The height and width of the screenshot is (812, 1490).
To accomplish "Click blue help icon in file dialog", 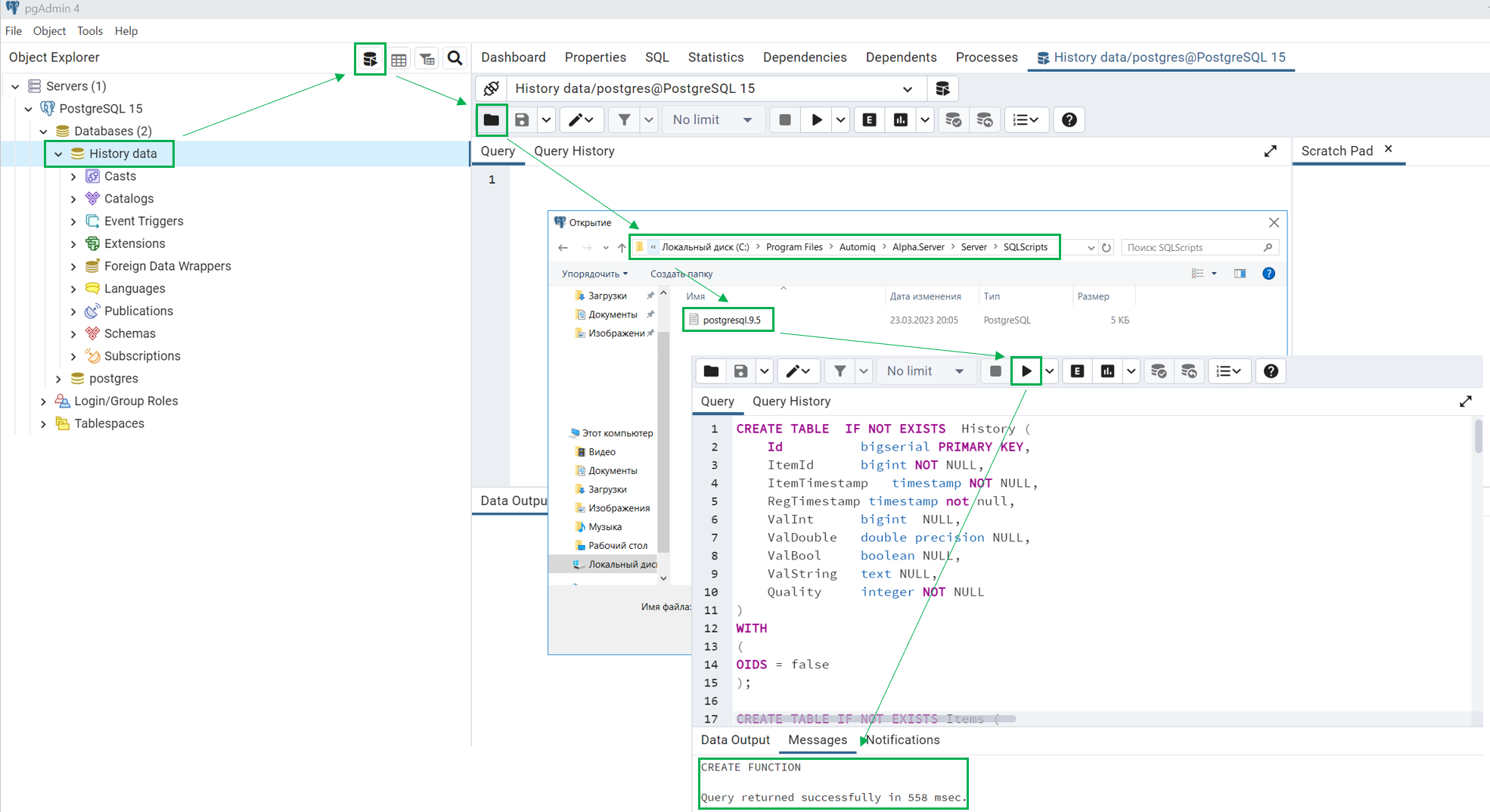I will pos(1269,274).
